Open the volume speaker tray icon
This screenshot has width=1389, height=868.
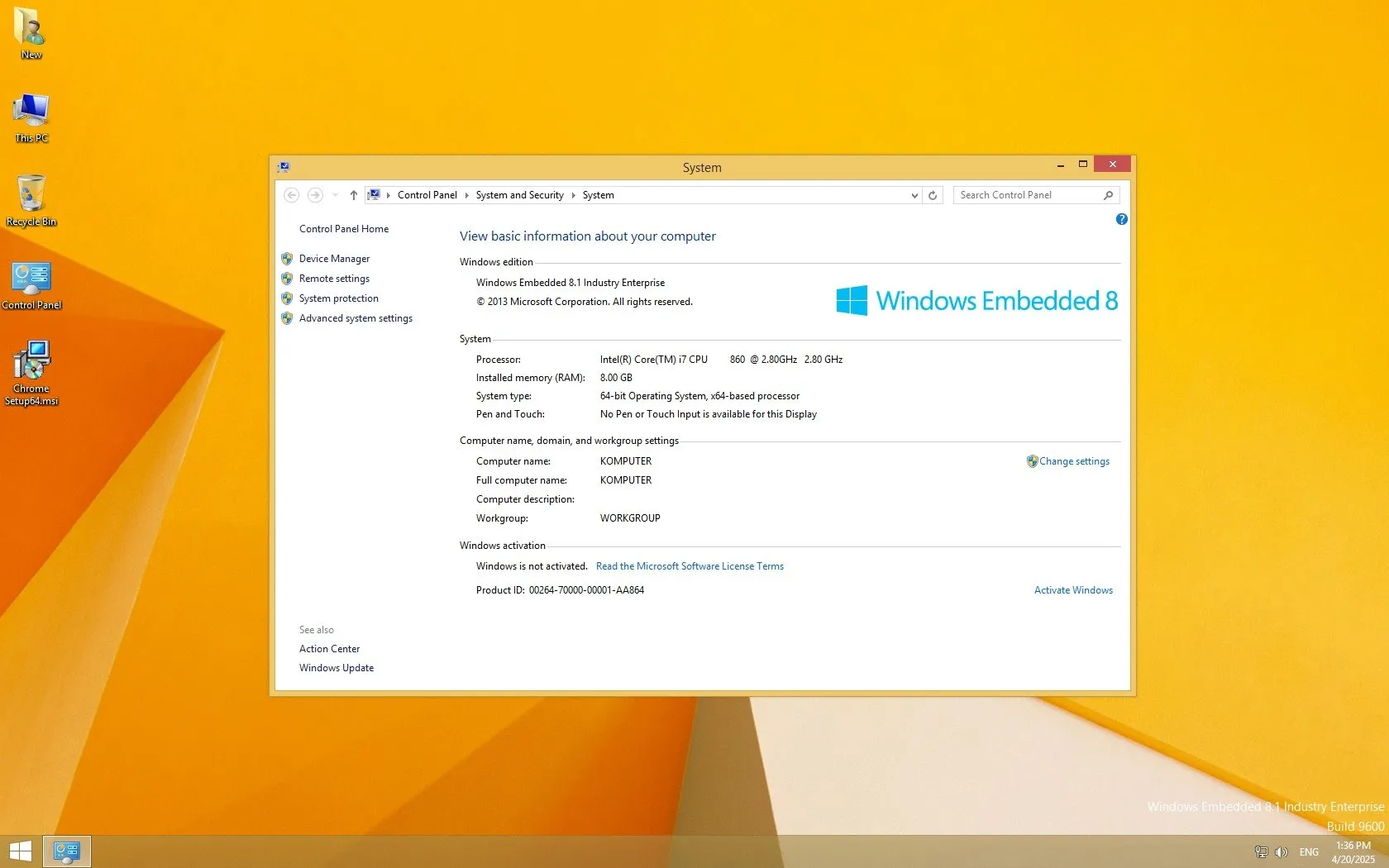click(x=1281, y=851)
